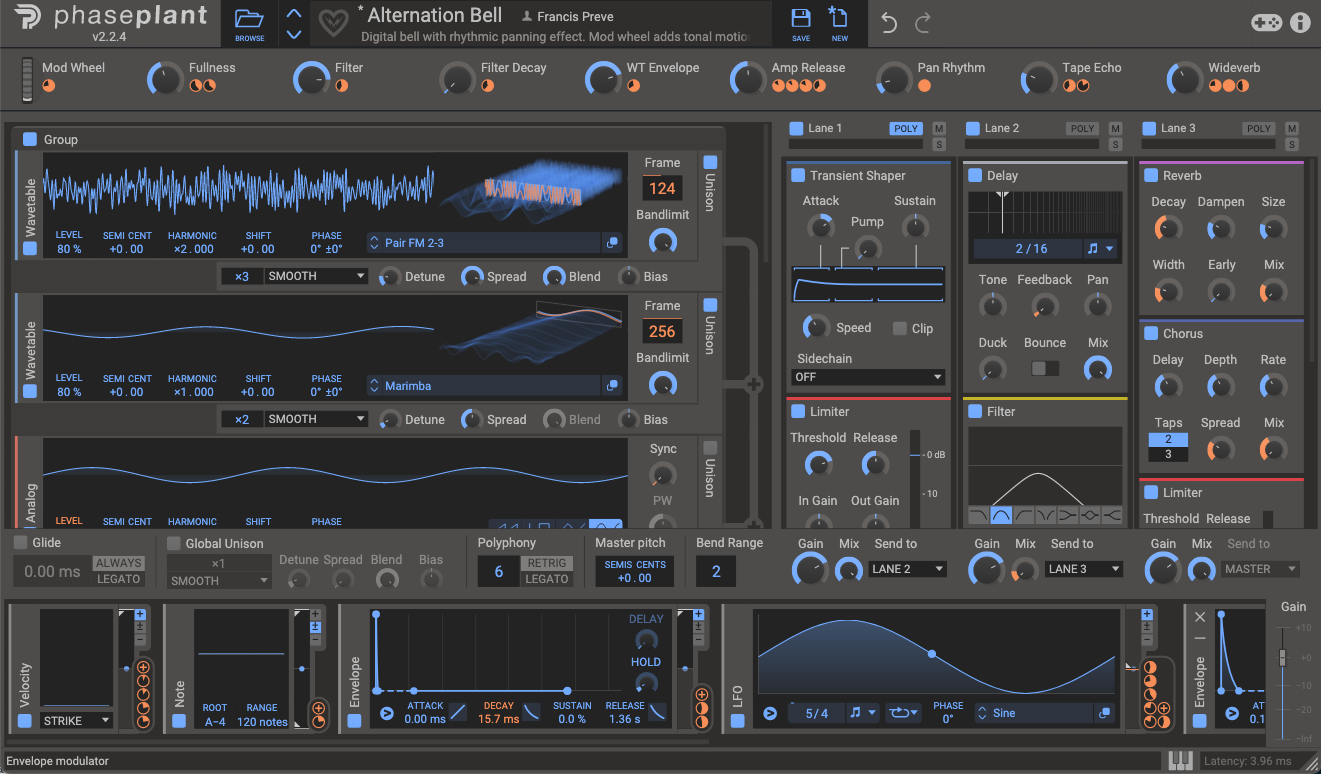Save the preset with the floppy icon
Viewport: 1321px width, 774px height.
[801, 18]
